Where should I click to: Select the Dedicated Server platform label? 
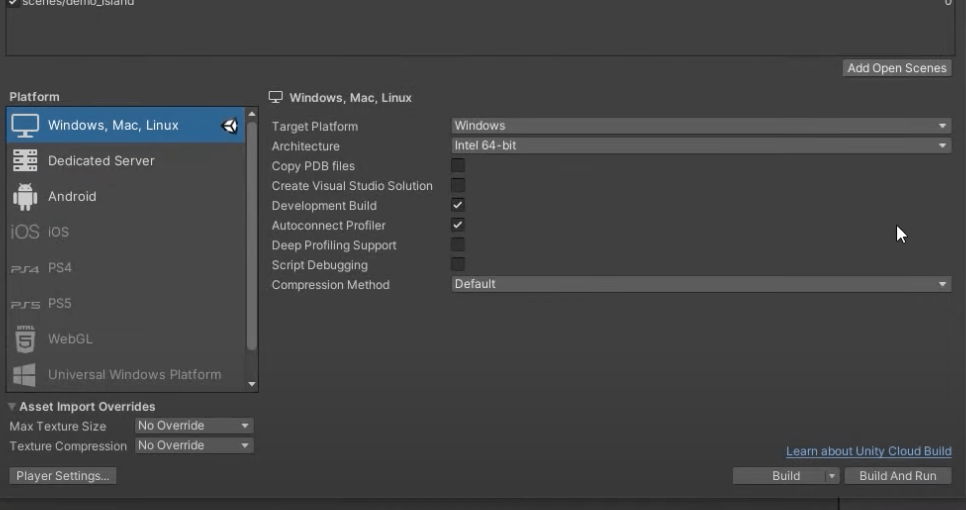tap(101, 161)
